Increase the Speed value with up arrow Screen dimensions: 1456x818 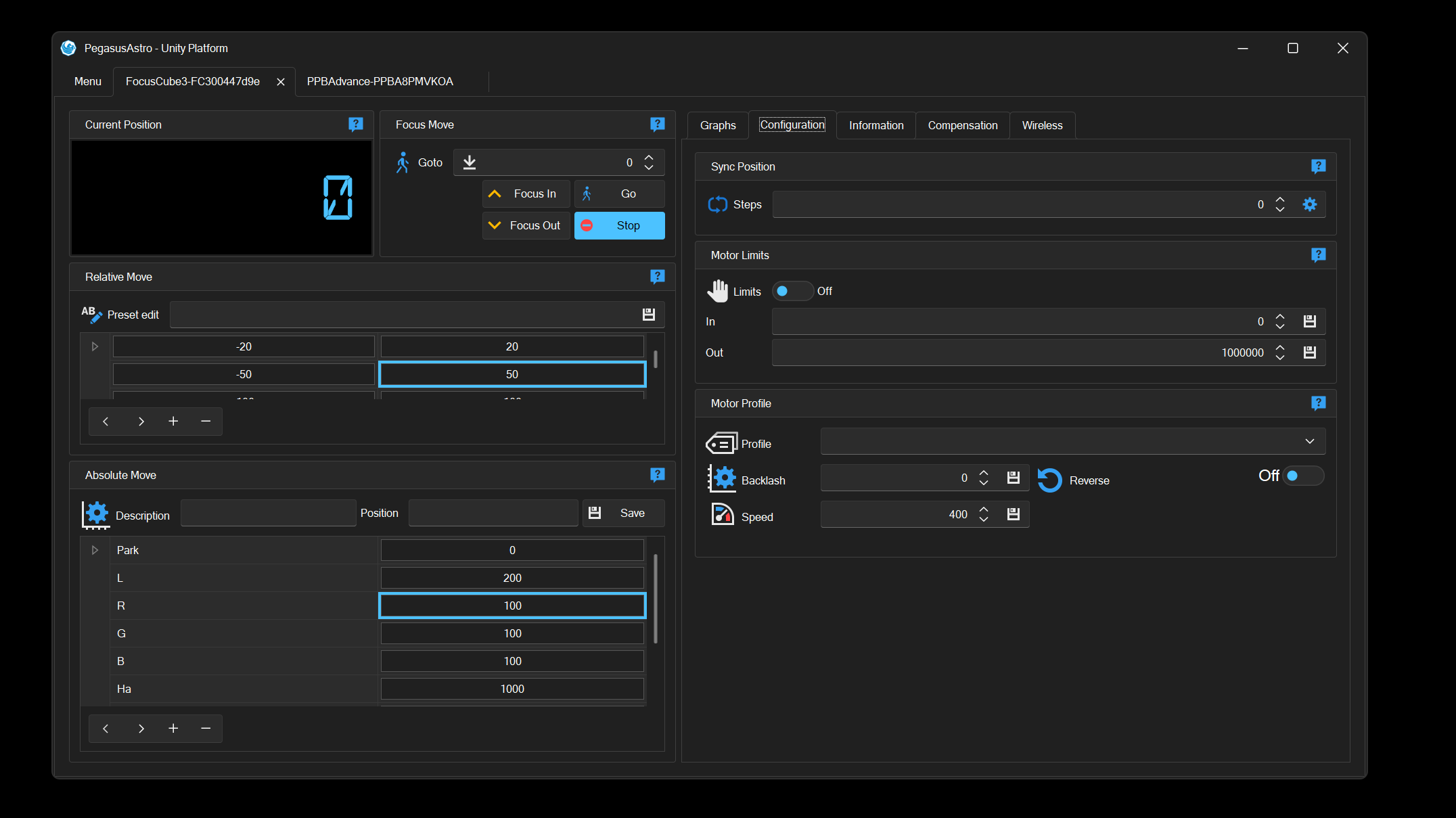point(984,509)
